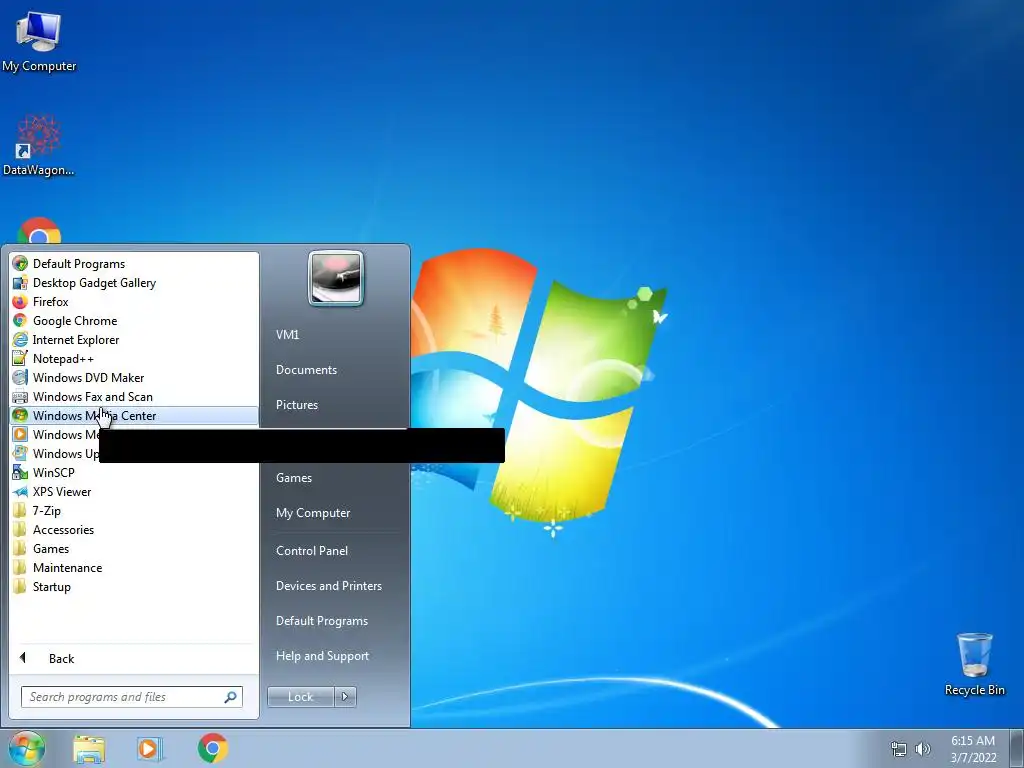
Task: Open the VM1 user folder
Action: [x=287, y=334]
